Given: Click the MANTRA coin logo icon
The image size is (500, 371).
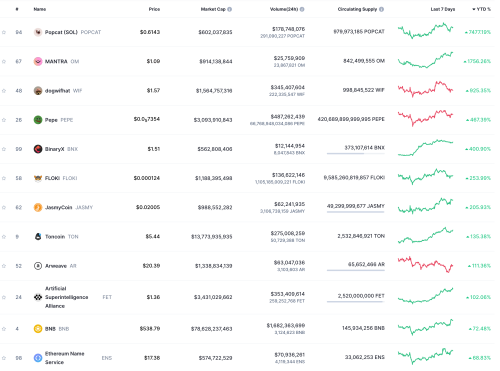Looking at the screenshot, I should pos(38,61).
